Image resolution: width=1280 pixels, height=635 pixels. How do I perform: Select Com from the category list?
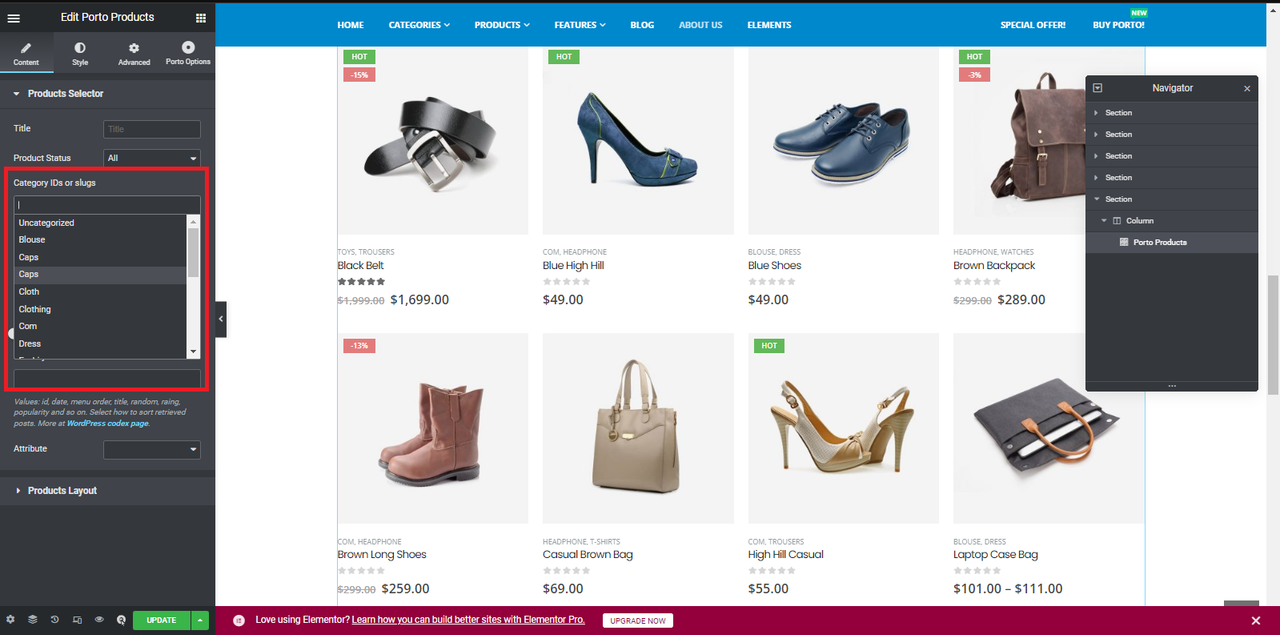tap(100, 326)
